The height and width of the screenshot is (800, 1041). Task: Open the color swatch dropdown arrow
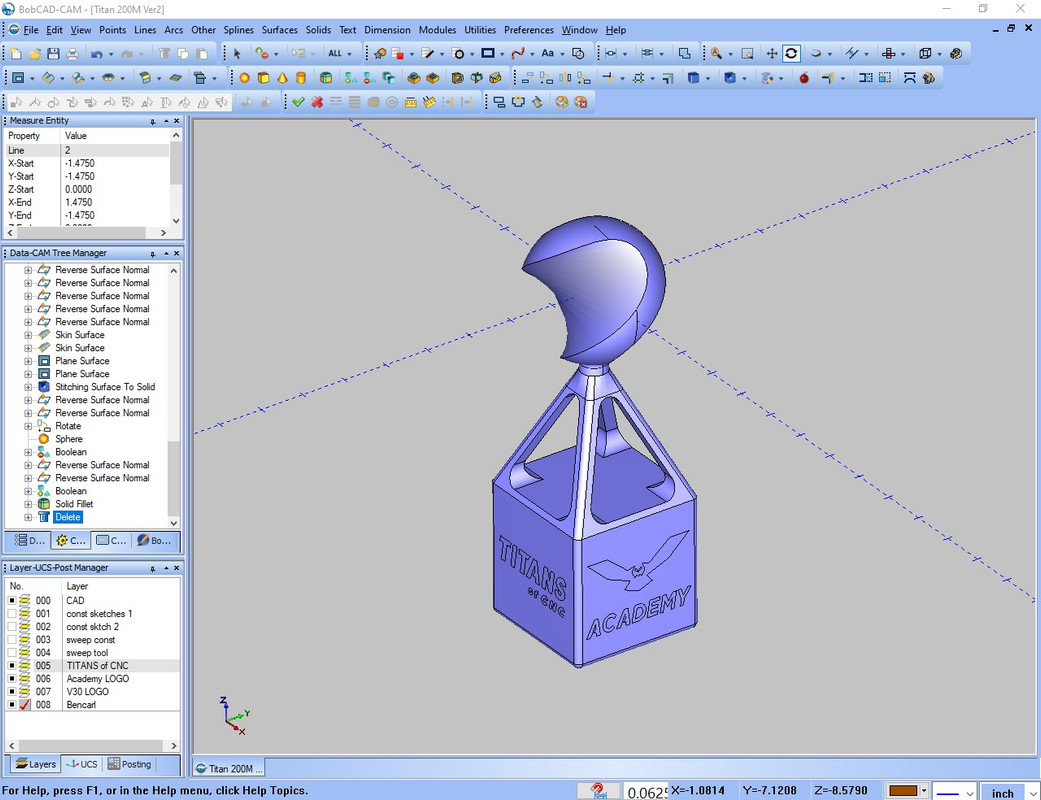[x=923, y=791]
